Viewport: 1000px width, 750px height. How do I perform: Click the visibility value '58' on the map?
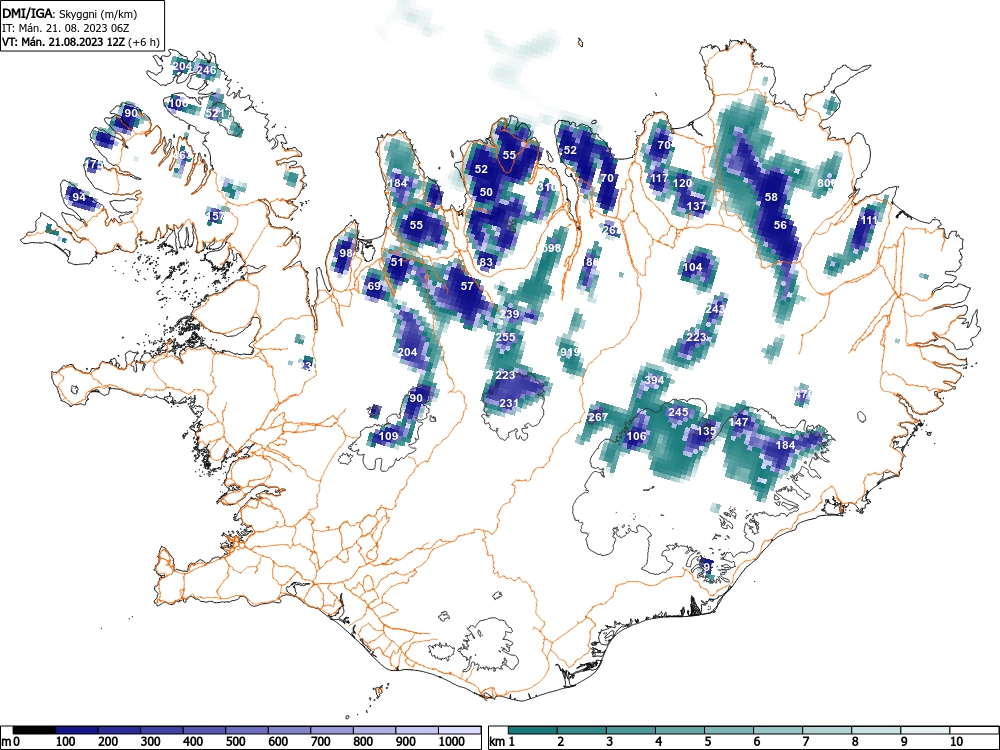coord(771,197)
